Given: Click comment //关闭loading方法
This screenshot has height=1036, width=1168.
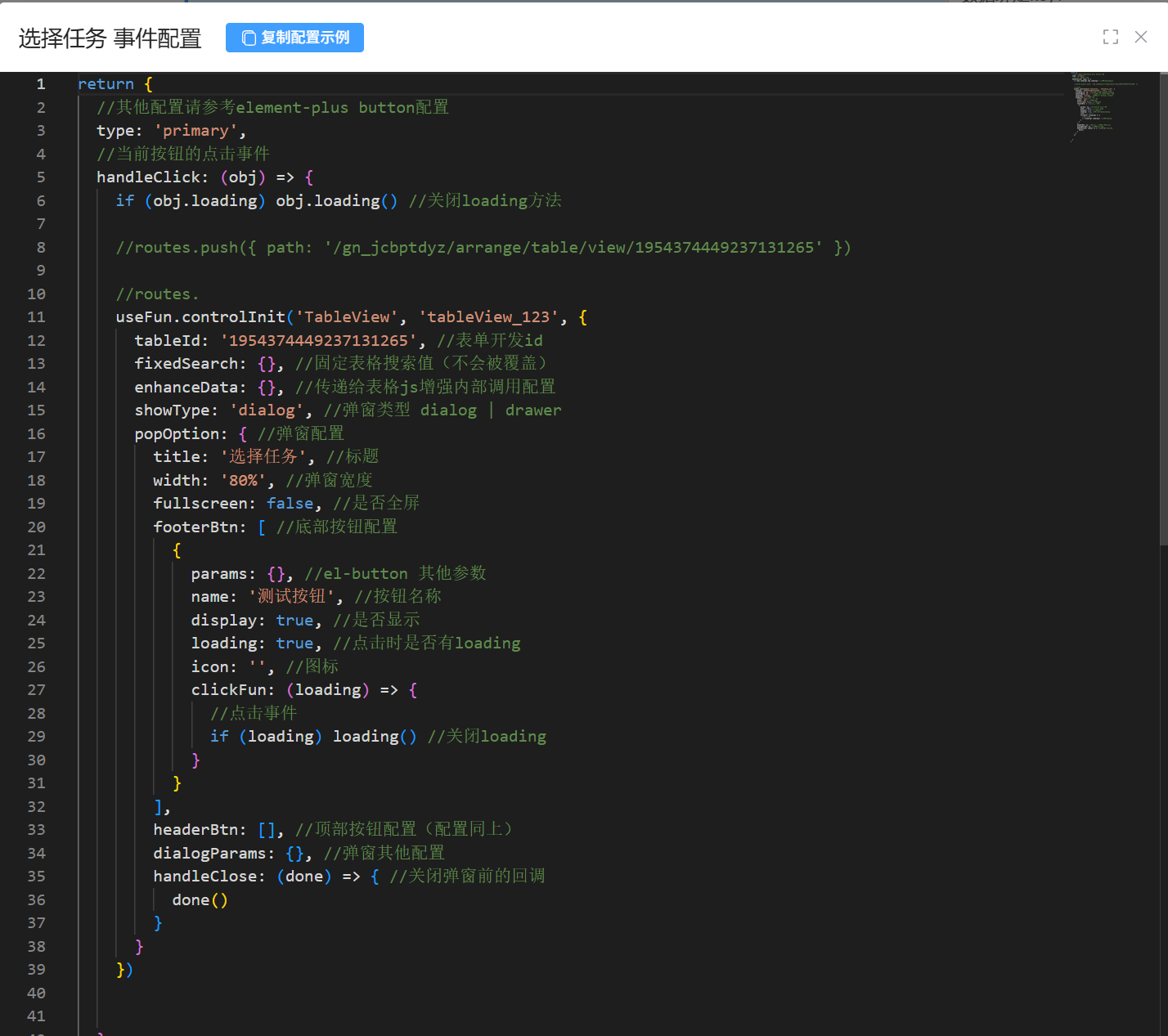Looking at the screenshot, I should pyautogui.click(x=485, y=200).
